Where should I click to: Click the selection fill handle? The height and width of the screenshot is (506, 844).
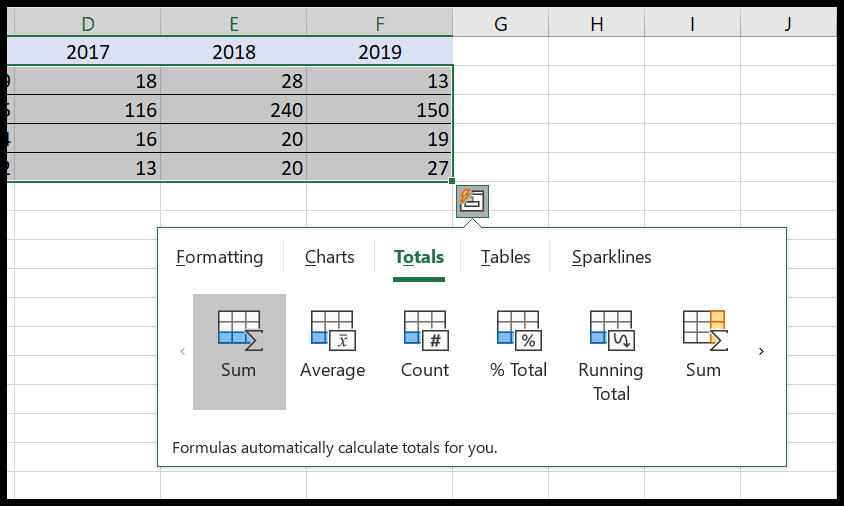point(452,181)
